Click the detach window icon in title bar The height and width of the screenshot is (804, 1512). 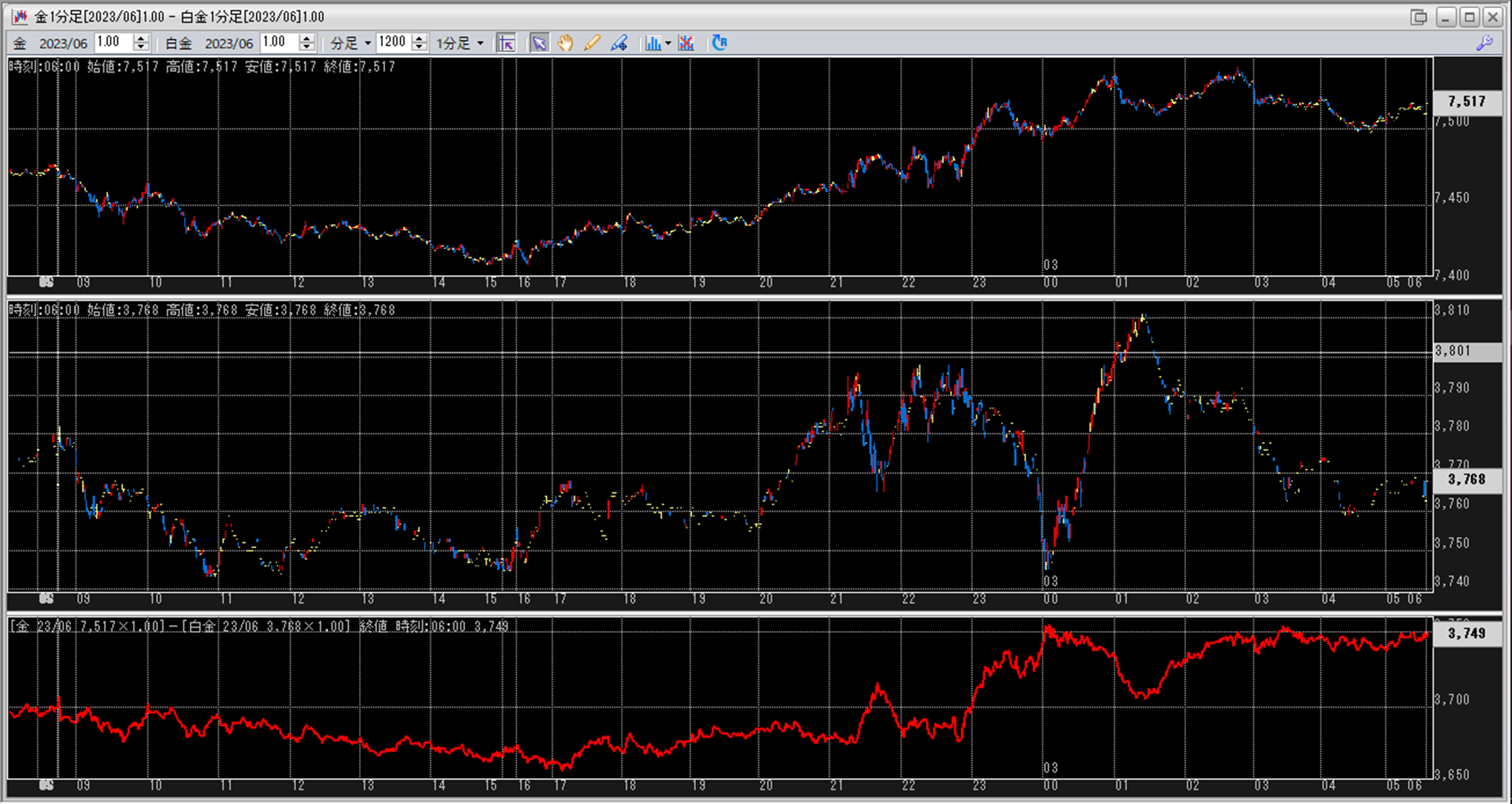[x=1419, y=16]
